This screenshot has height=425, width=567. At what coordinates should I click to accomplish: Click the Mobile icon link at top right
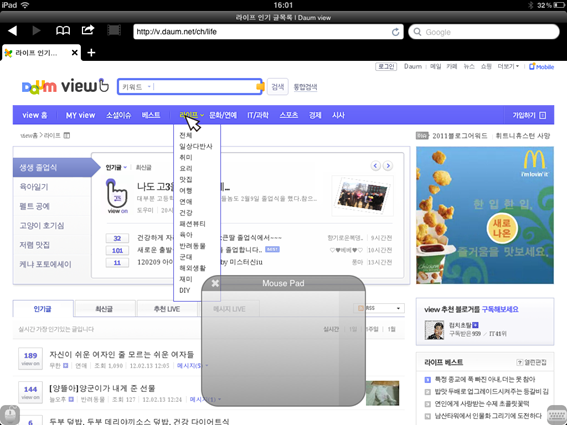(x=541, y=67)
